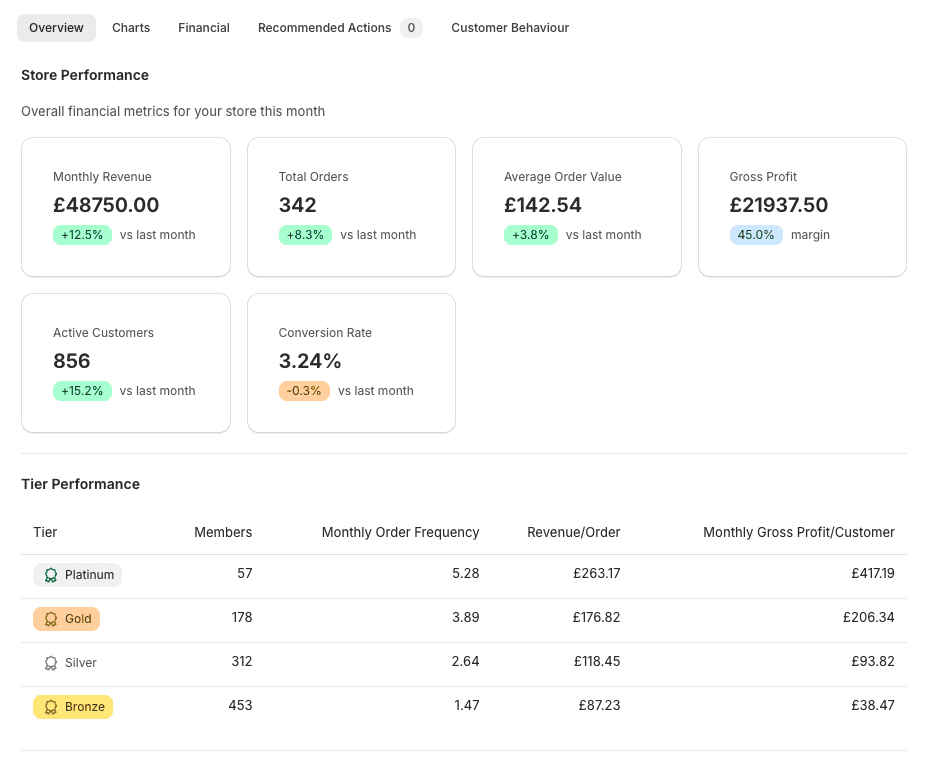The image size is (930, 765).
Task: Click the 45.0% margin badge
Action: 756,235
